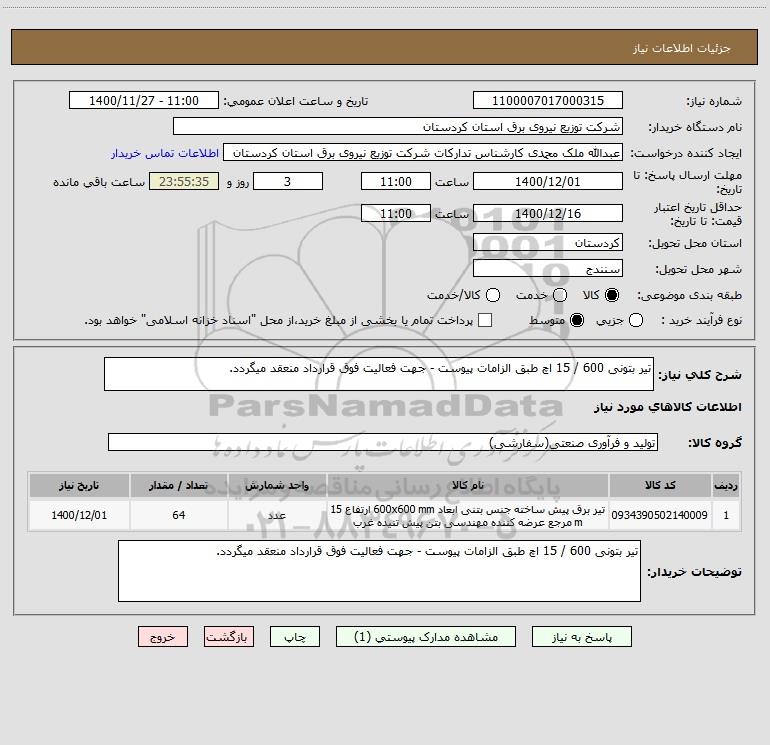Choose جزیی purchase process type

tap(636, 320)
